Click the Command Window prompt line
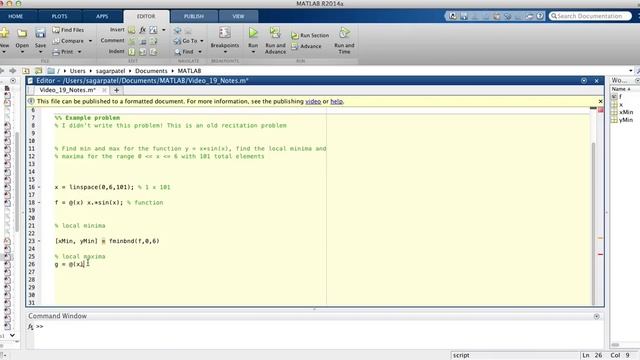The height and width of the screenshot is (360, 640). pyautogui.click(x=318, y=327)
